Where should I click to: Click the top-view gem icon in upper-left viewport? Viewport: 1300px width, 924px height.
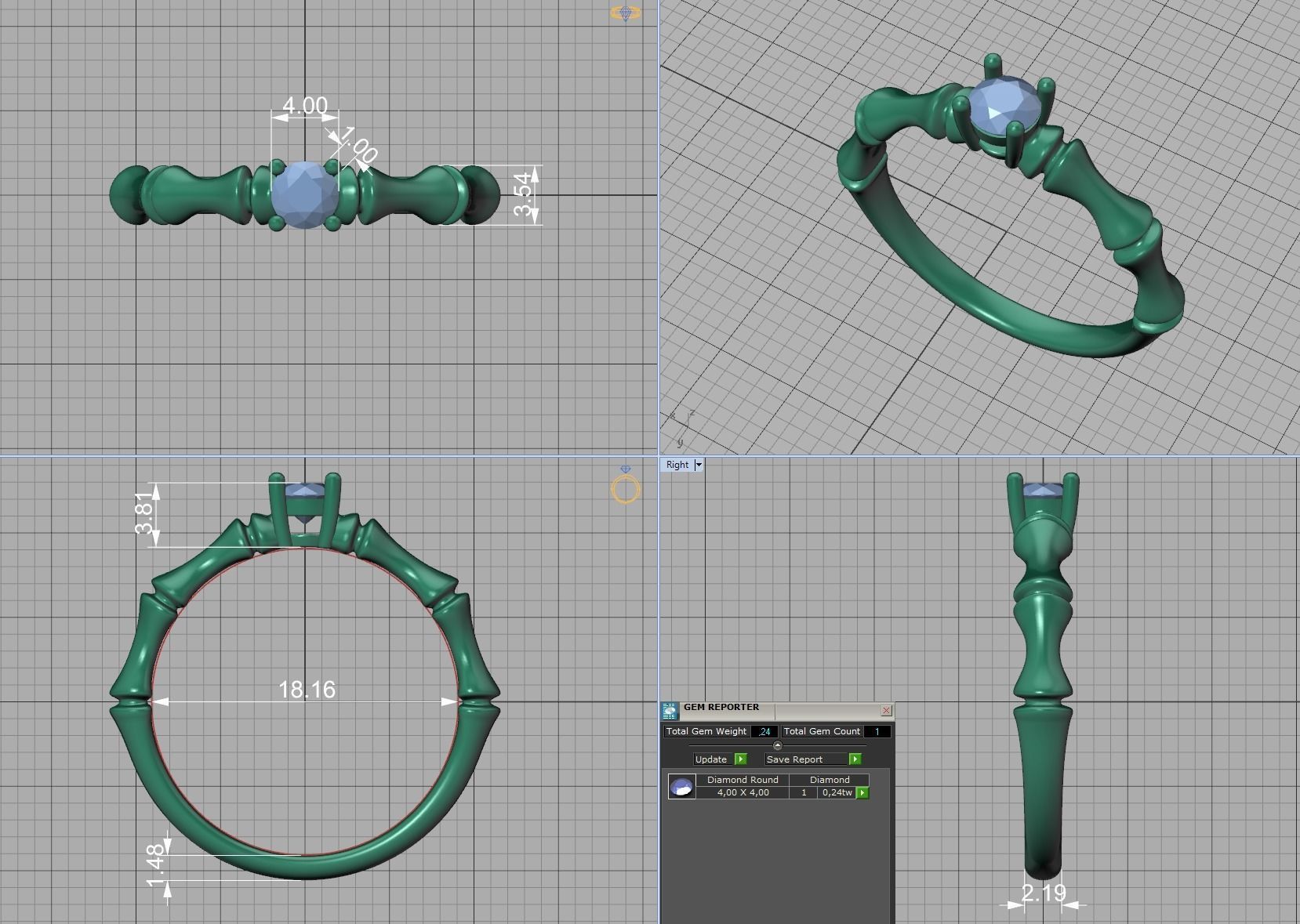click(625, 13)
